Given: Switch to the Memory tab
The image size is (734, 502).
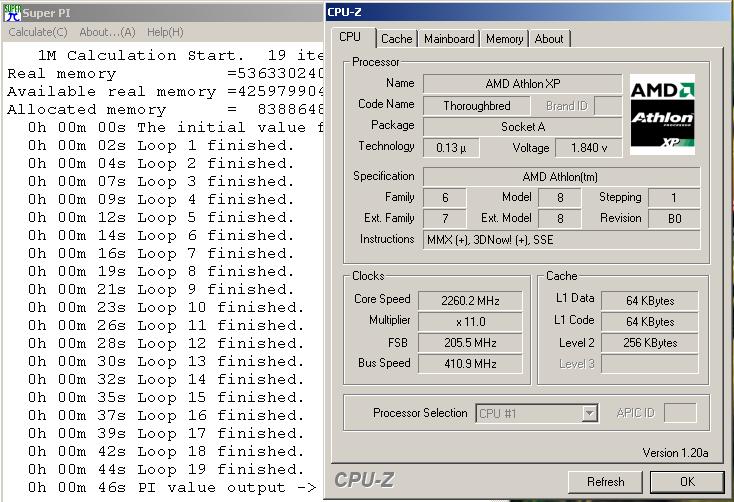Looking at the screenshot, I should pos(504,39).
